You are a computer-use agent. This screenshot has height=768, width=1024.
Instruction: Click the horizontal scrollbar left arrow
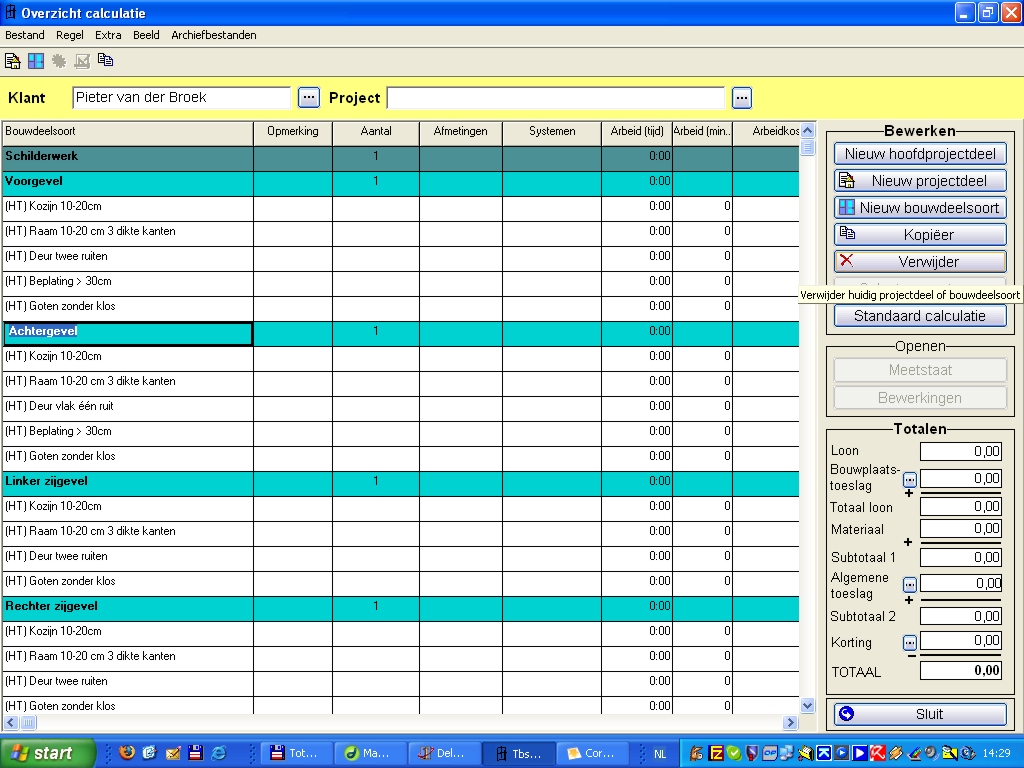(x=11, y=722)
